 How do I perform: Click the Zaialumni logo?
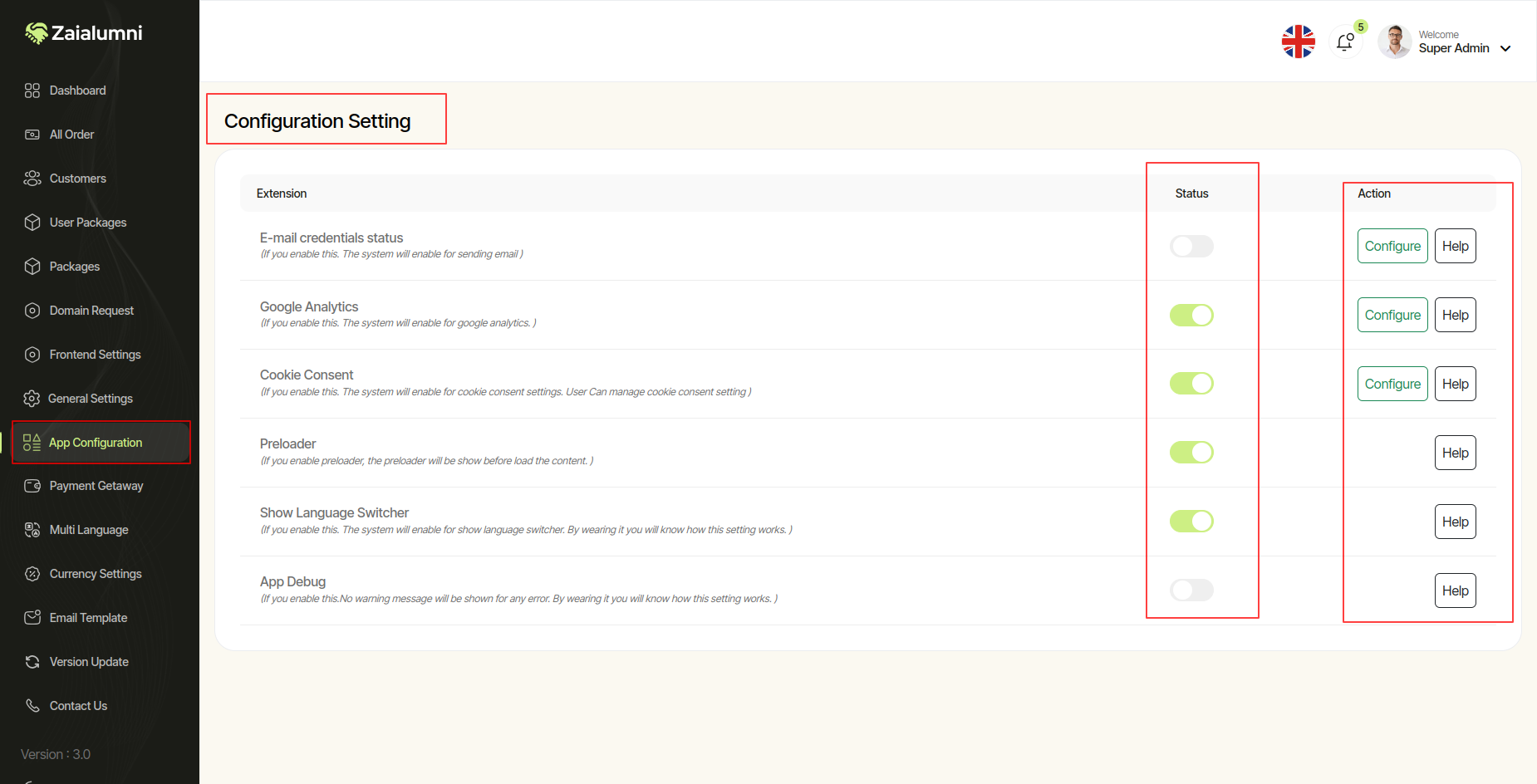tap(83, 32)
